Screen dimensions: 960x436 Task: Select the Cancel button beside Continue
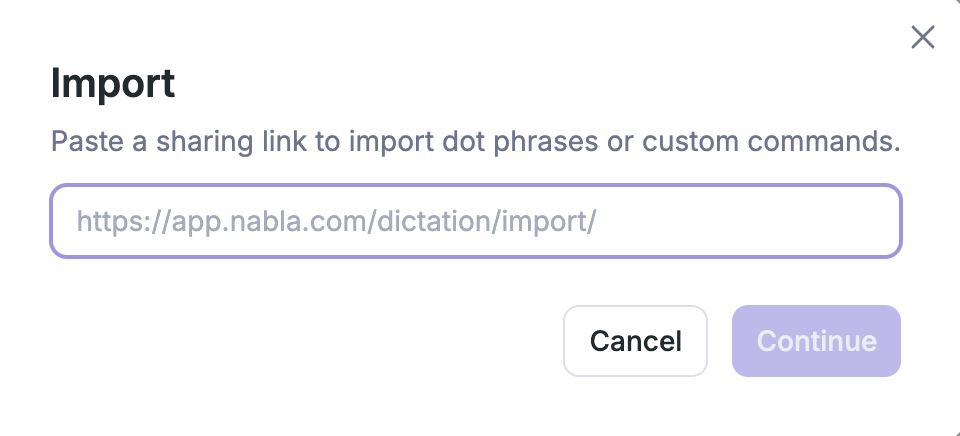click(635, 341)
